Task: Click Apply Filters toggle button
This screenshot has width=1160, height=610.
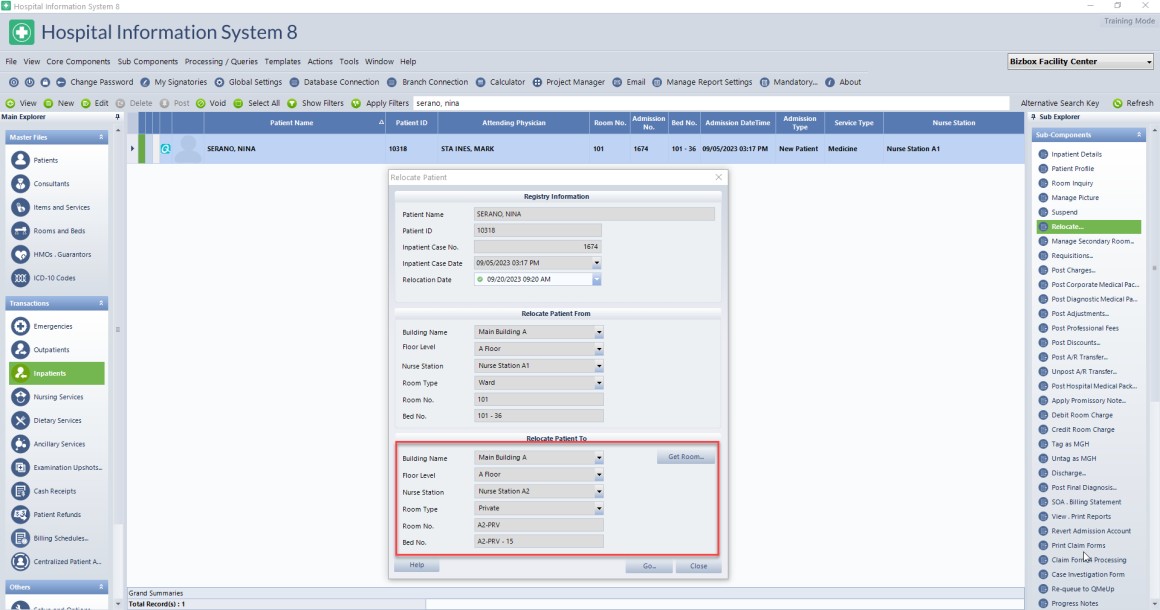Action: click(356, 103)
